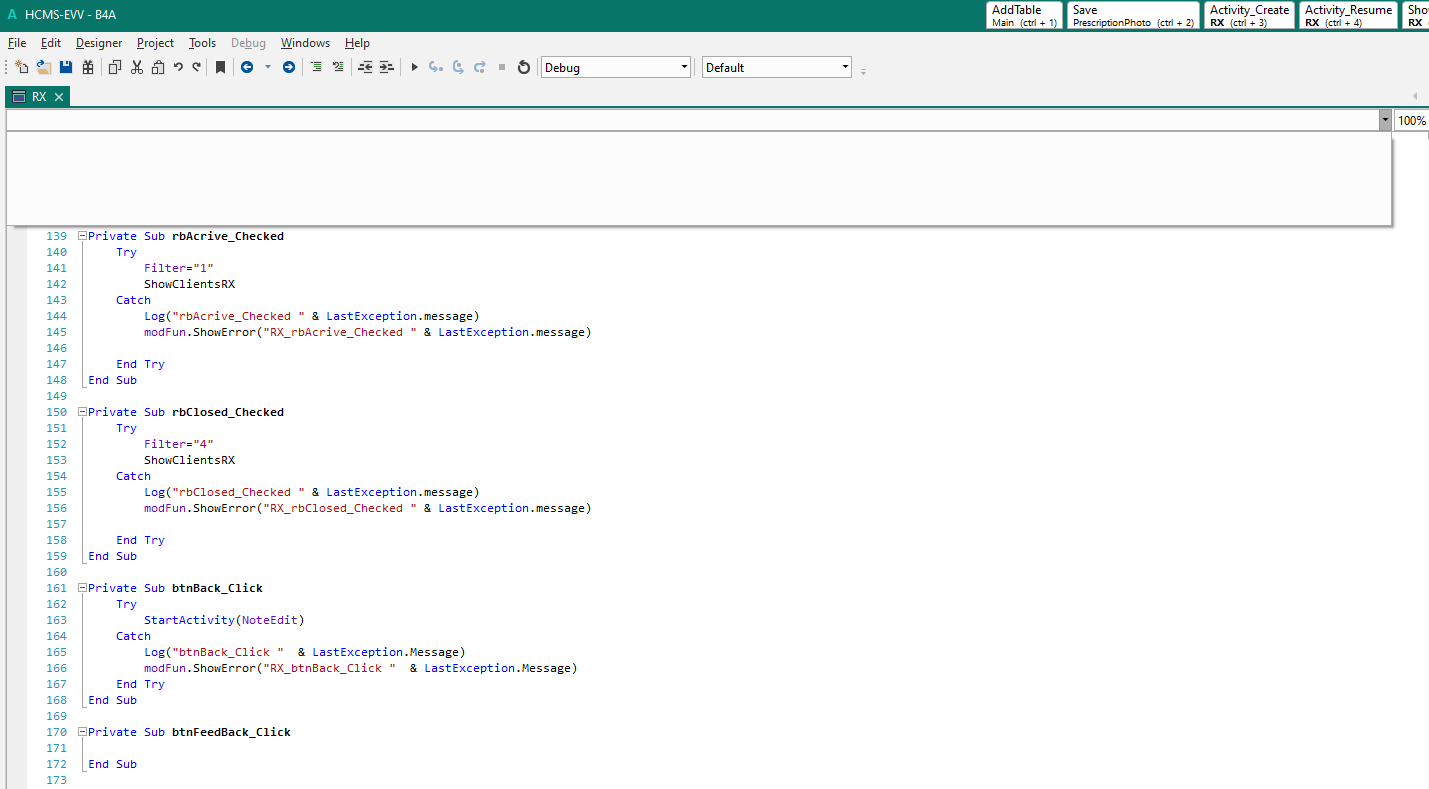
Task: Navigate backward with the blue left arrow
Action: tap(247, 67)
